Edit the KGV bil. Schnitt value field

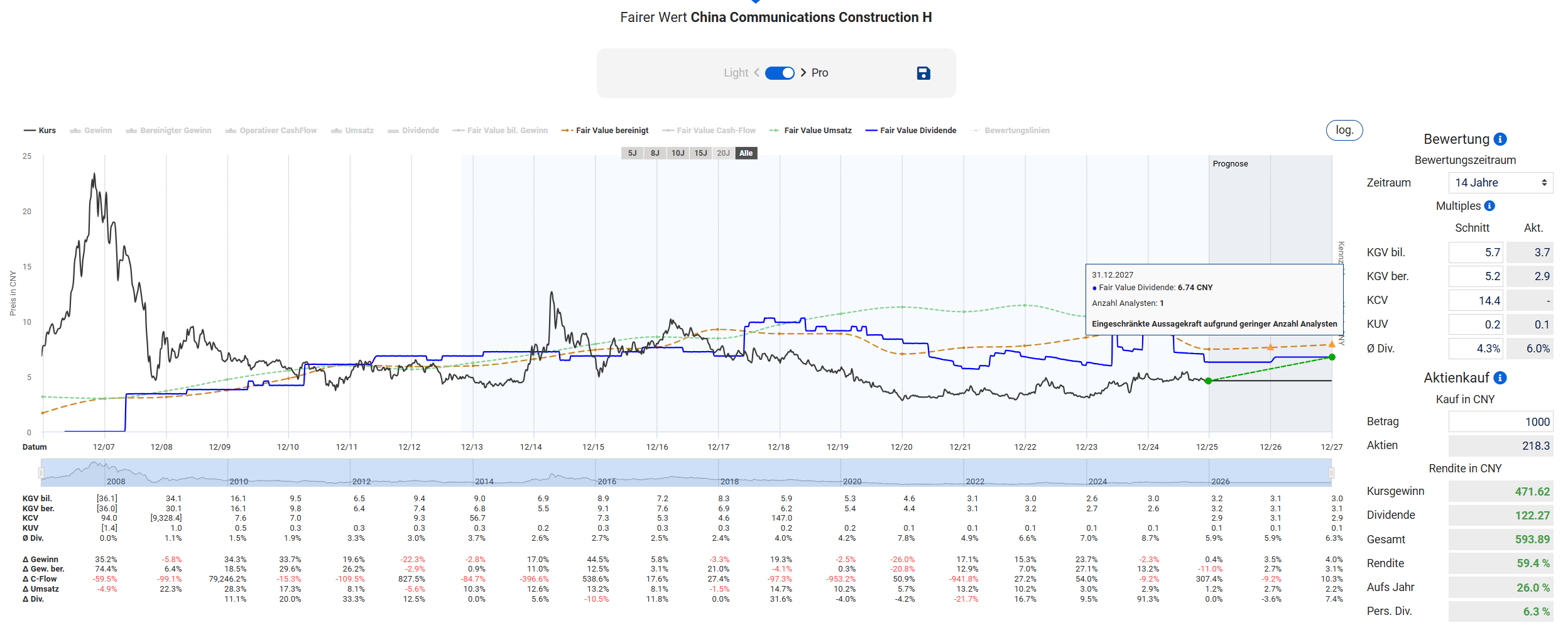(x=1475, y=252)
